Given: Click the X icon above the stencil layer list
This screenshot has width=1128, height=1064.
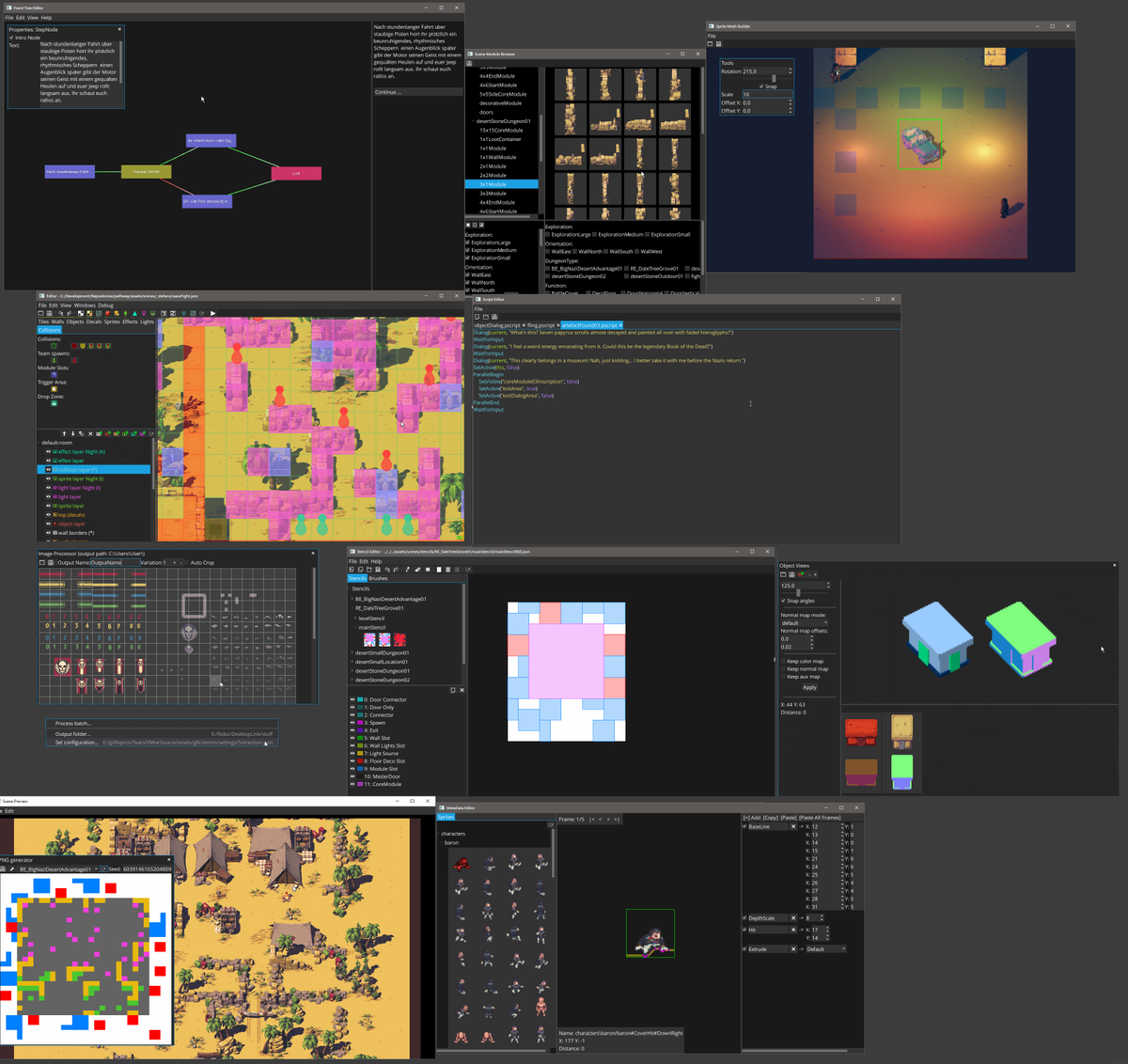Looking at the screenshot, I should coord(462,690).
